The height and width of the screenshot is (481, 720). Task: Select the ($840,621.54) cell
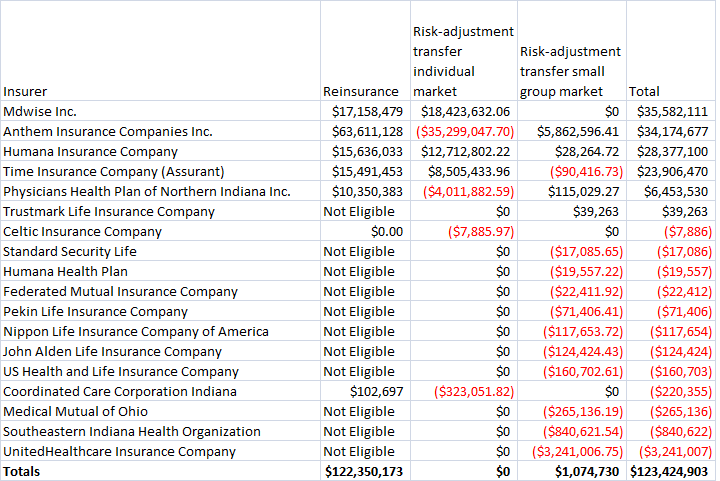(x=572, y=431)
